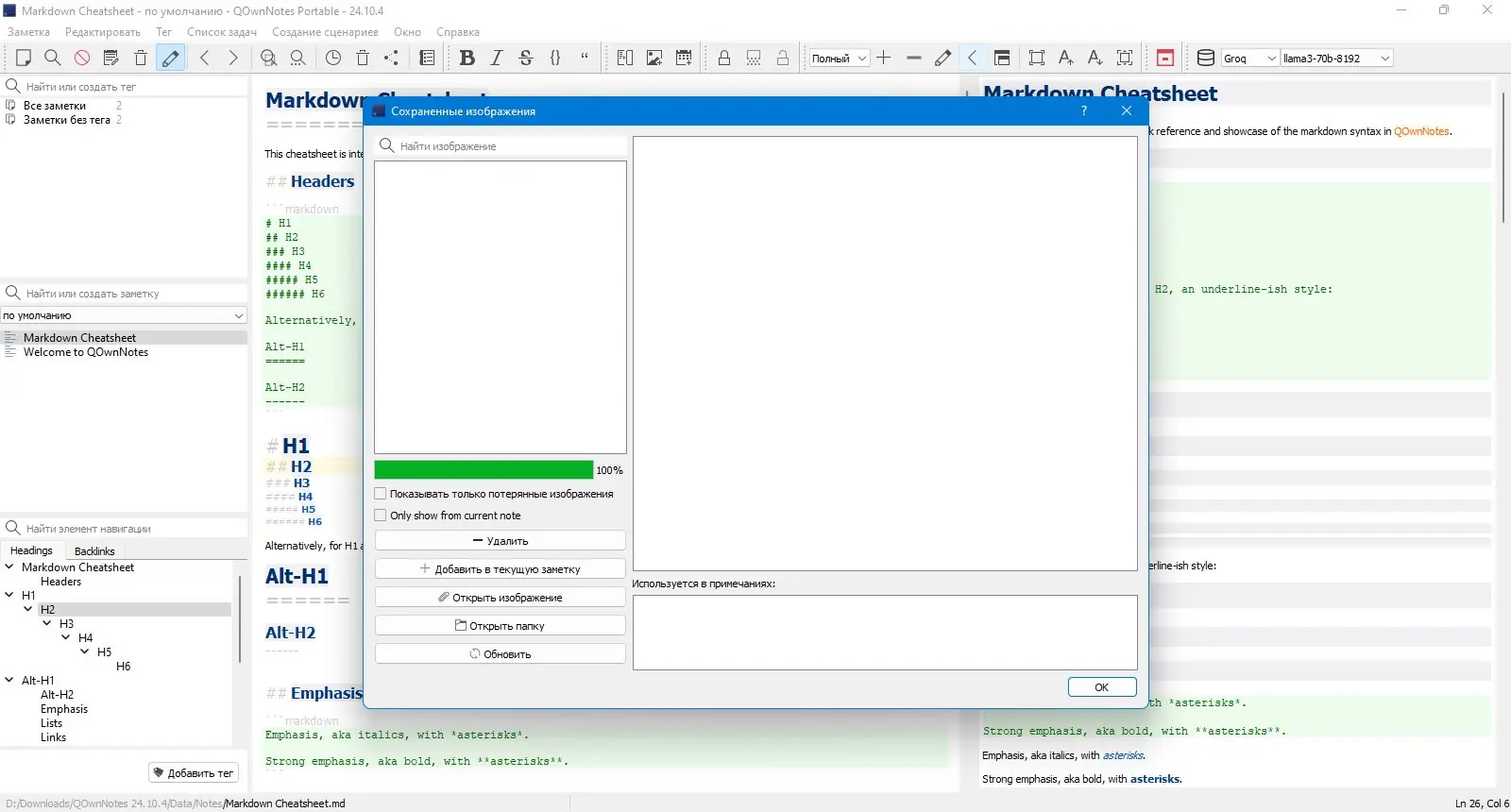Click the insert image toolbar icon
The height and width of the screenshot is (812, 1511).
654,58
